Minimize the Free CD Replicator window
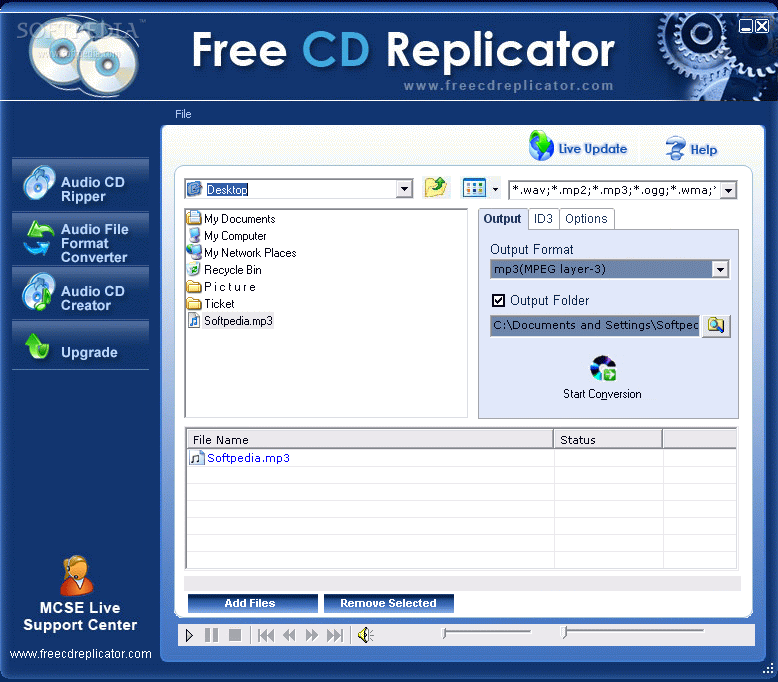The width and height of the screenshot is (778, 682). pos(745,26)
